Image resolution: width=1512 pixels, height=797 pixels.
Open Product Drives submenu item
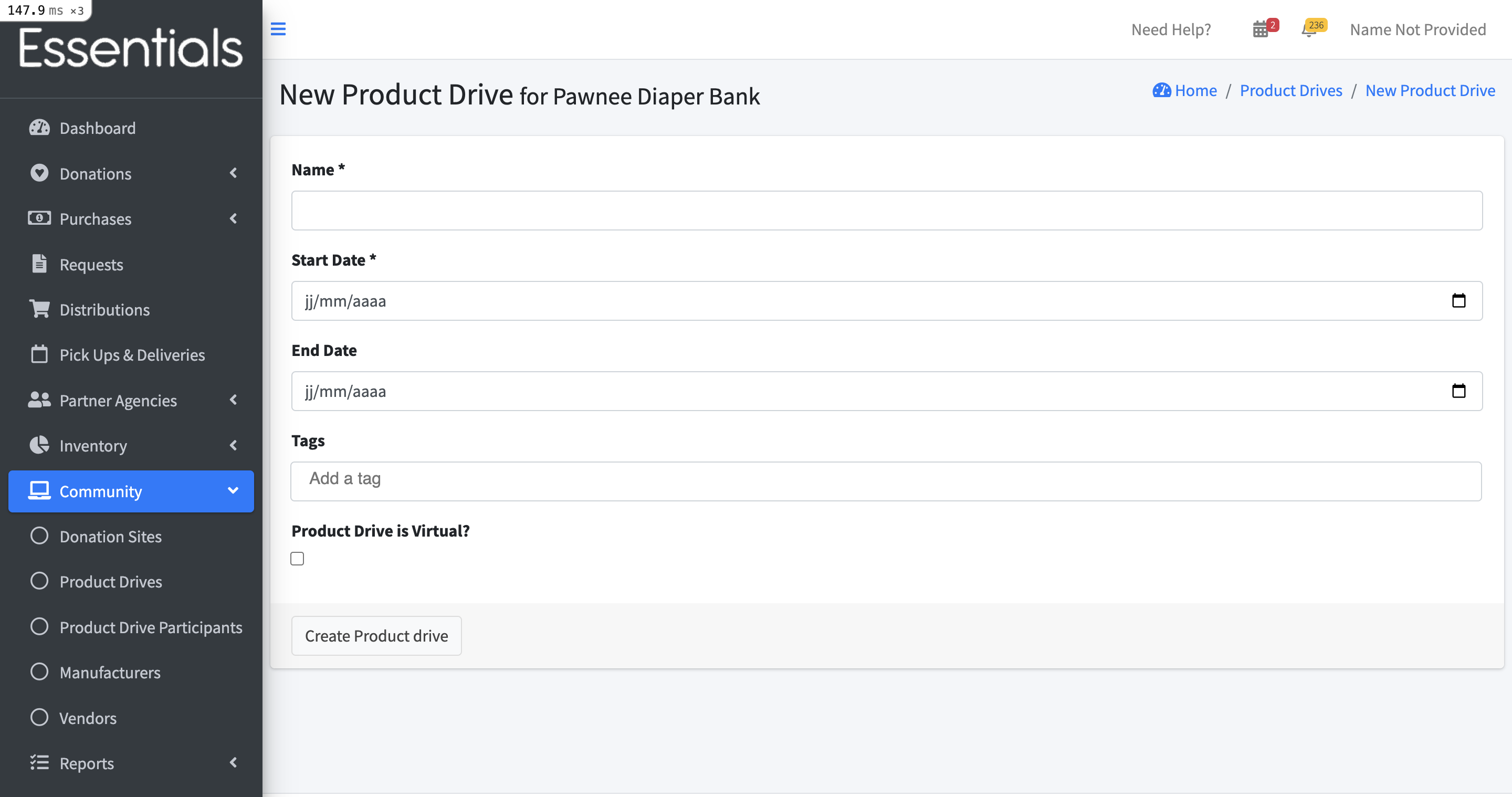(131, 581)
